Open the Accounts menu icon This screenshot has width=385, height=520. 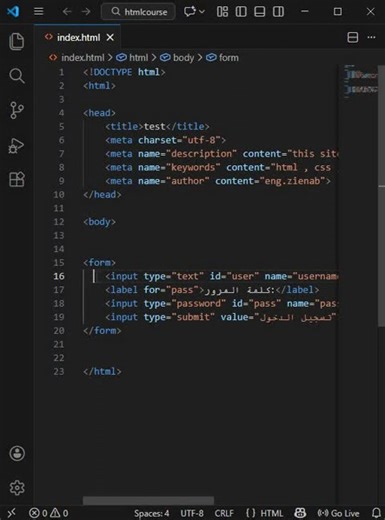(x=17, y=453)
